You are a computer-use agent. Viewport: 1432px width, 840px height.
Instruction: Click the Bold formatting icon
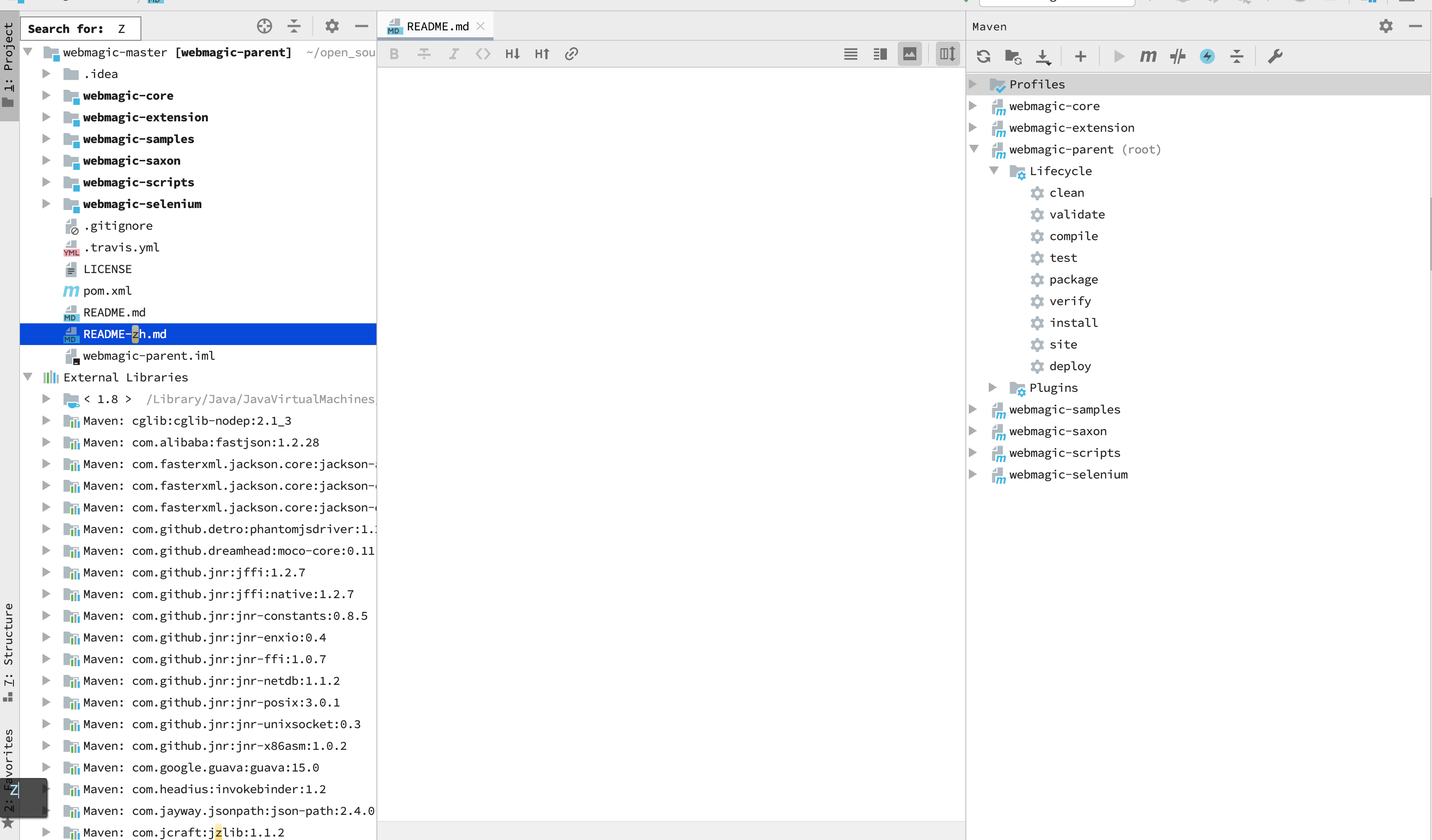[x=394, y=54]
